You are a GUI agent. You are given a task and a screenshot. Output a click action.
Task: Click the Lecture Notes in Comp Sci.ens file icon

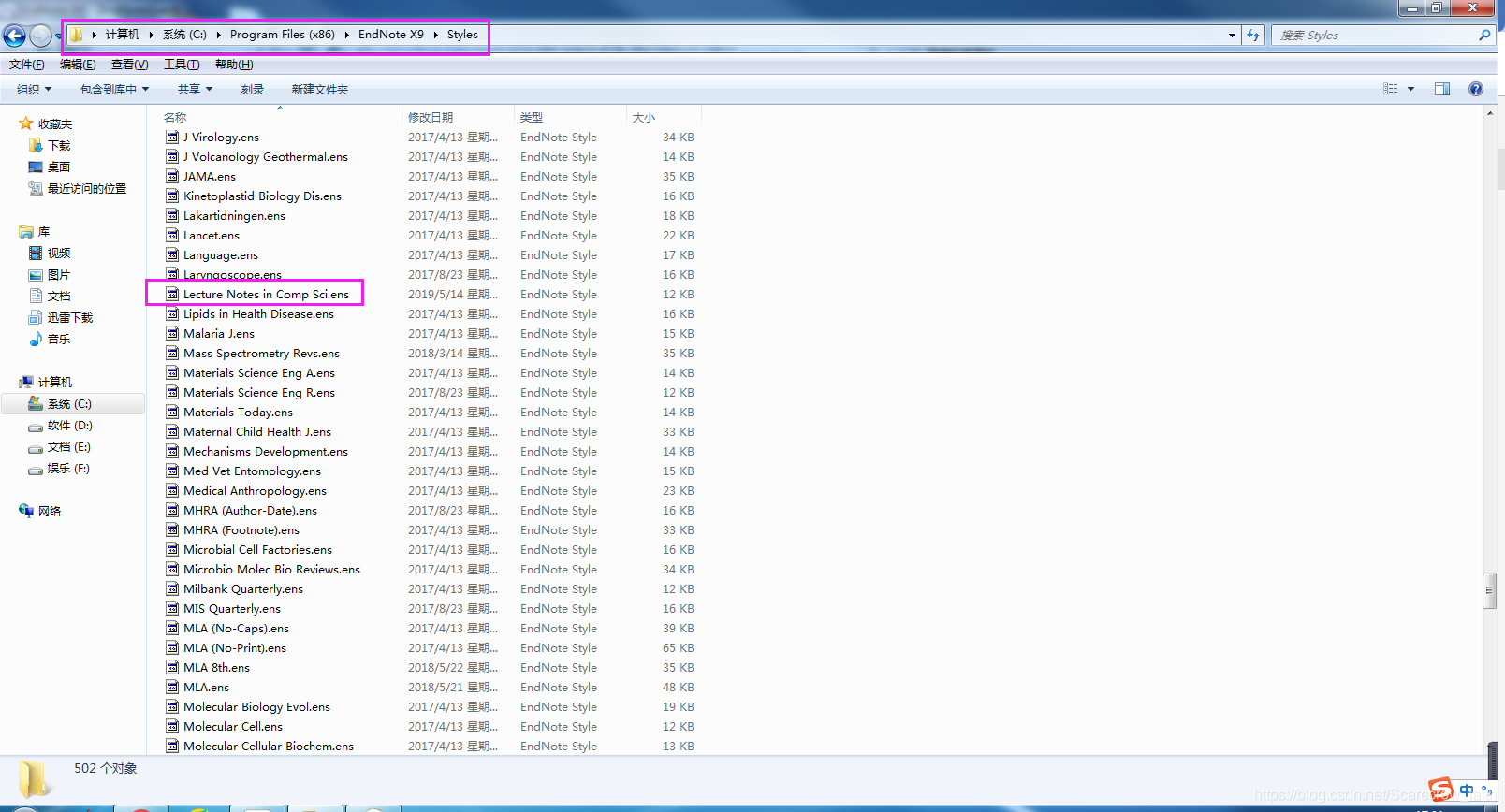[x=172, y=294]
